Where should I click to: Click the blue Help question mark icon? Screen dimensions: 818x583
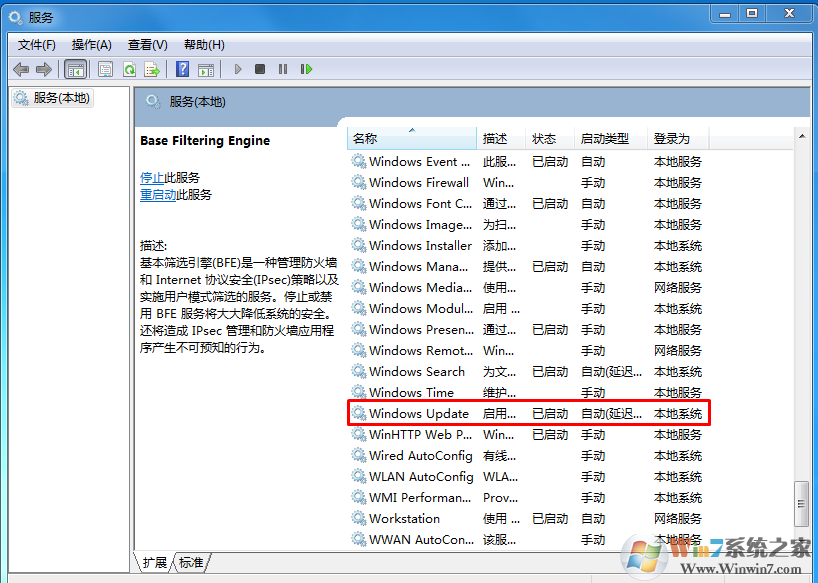[183, 69]
